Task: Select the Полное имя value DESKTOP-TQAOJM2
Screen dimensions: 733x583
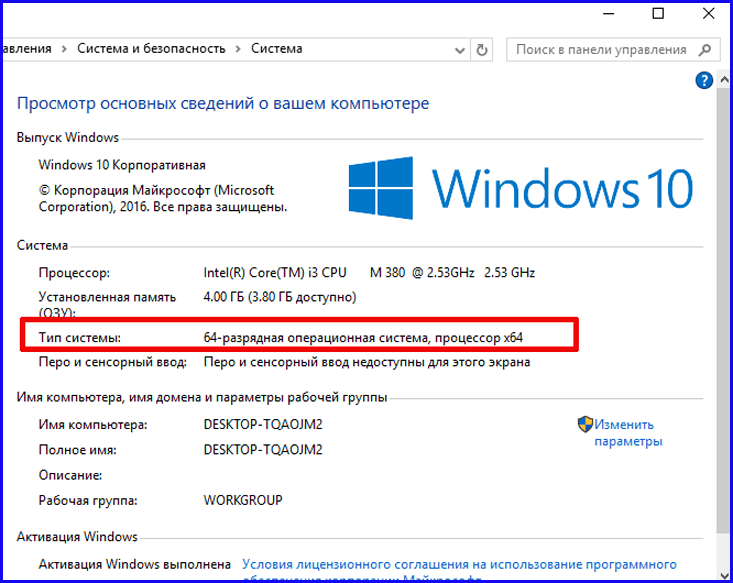Action: (x=263, y=450)
